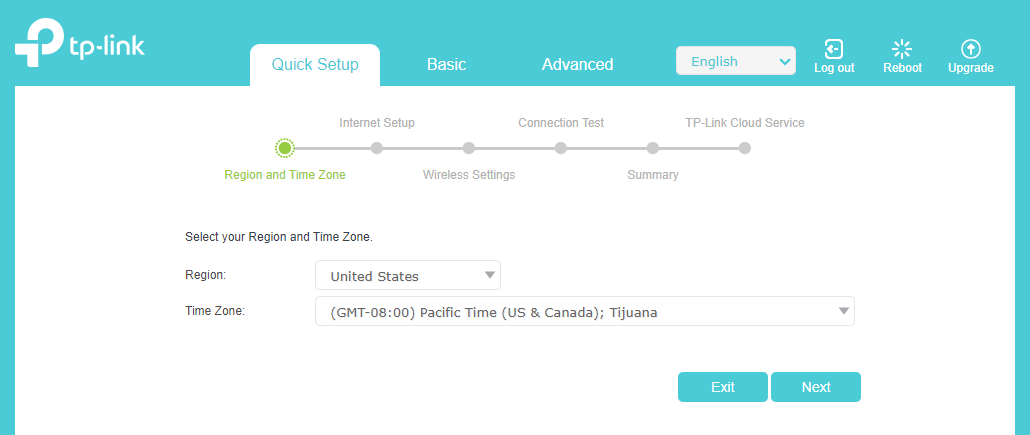Click the Wireless Settings step label
Image resolution: width=1030 pixels, height=435 pixels.
(469, 175)
